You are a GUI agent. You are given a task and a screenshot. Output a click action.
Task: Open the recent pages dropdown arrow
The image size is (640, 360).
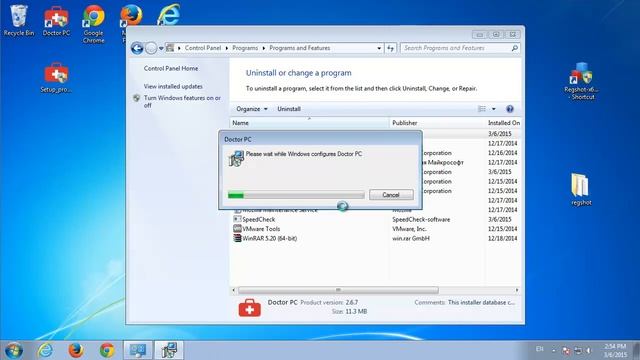(x=161, y=48)
